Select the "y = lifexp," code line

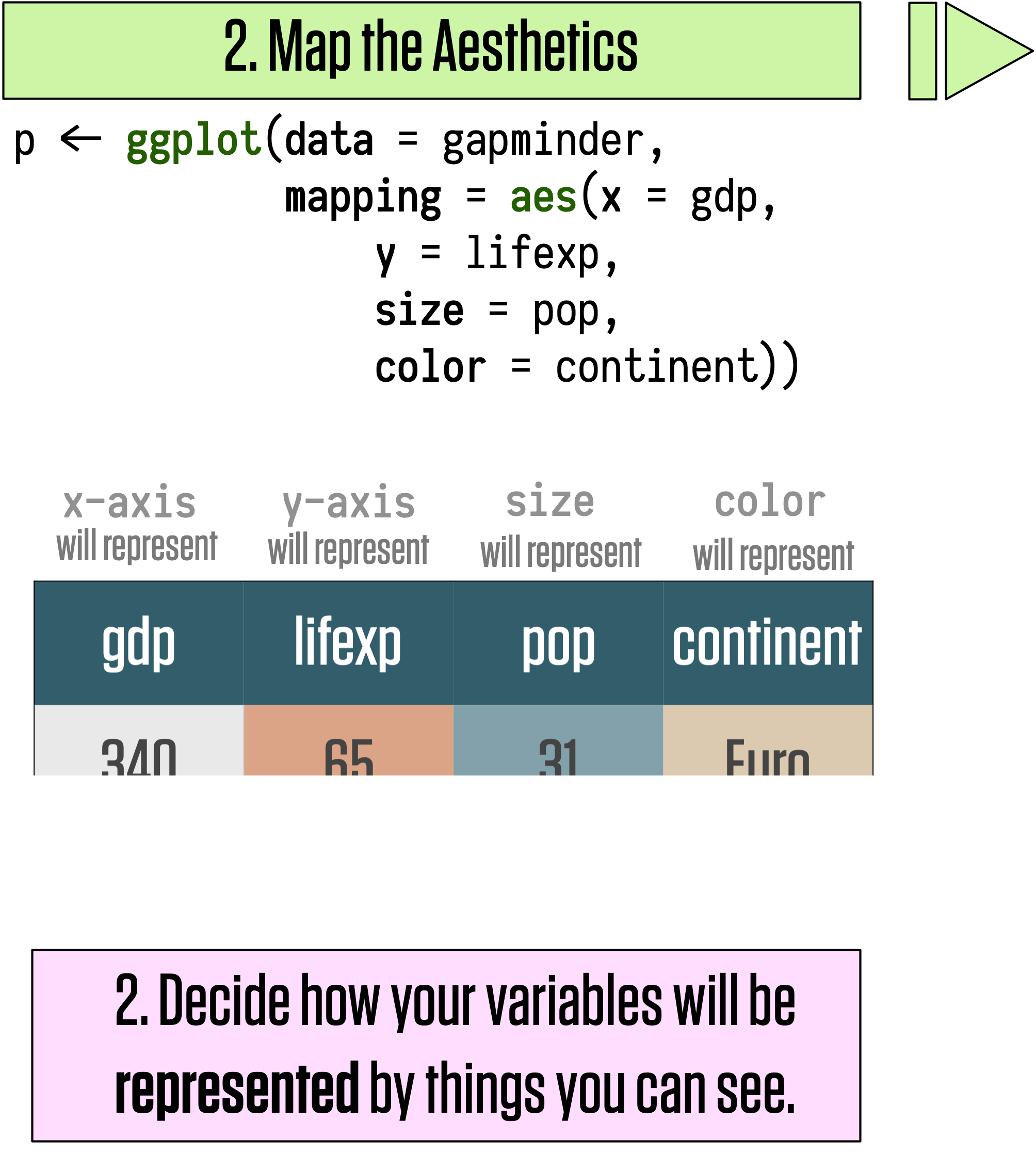[x=496, y=254]
